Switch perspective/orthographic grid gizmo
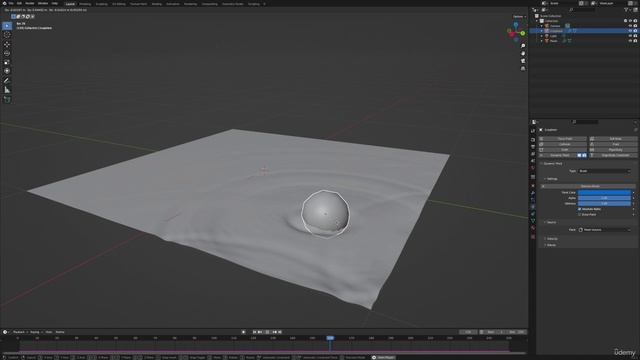The width and height of the screenshot is (640, 360). click(523, 69)
